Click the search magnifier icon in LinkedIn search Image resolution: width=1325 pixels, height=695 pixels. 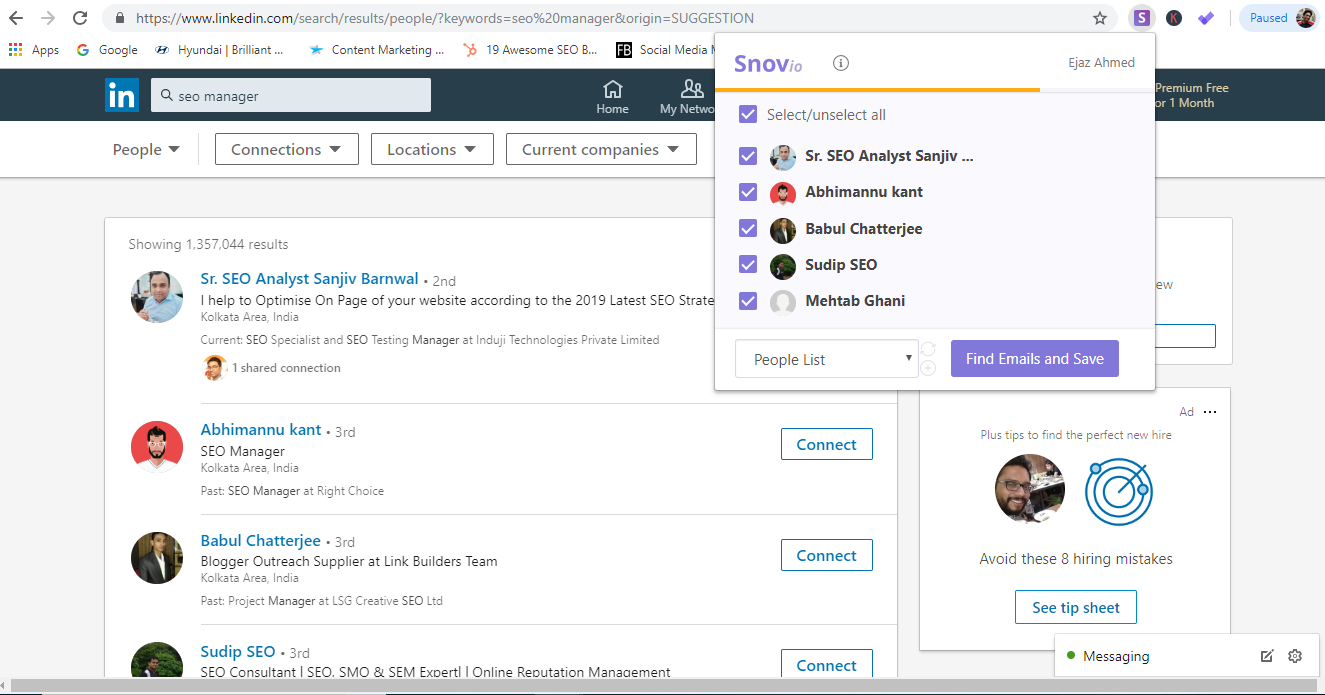(166, 96)
